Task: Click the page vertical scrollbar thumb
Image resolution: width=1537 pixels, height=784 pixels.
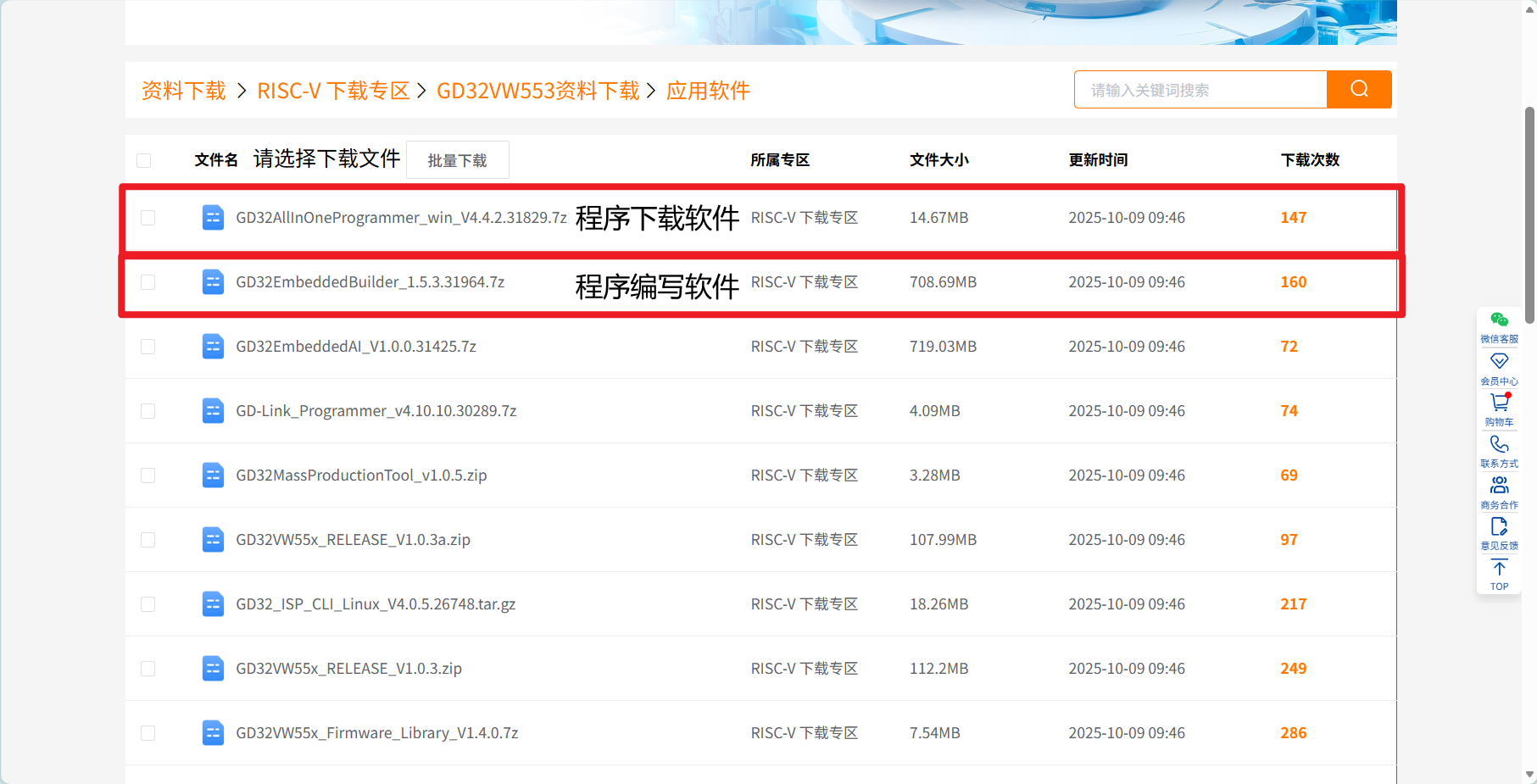Action: [1529, 215]
